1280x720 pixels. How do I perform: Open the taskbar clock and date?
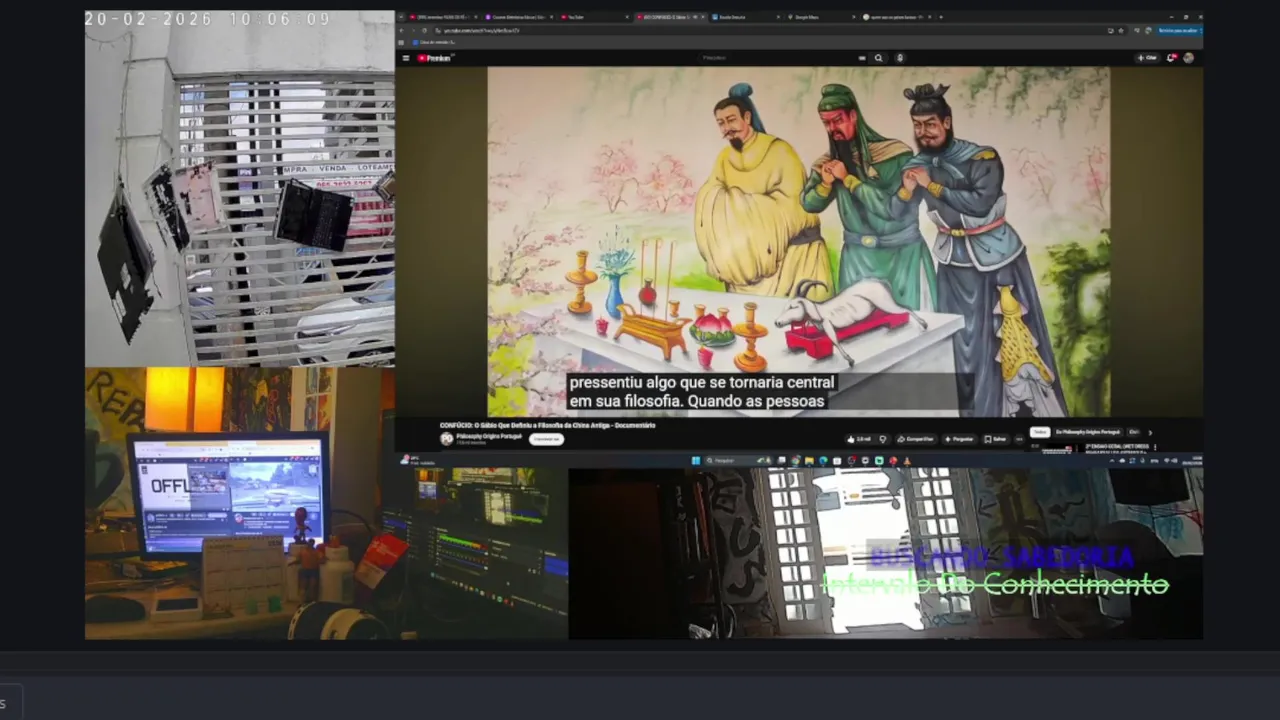coord(1193,461)
